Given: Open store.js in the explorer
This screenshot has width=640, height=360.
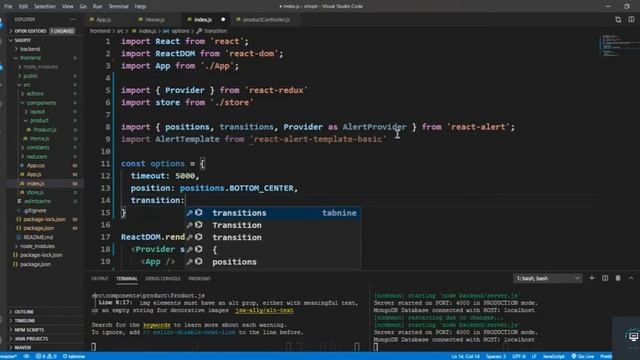Looking at the screenshot, I should pos(35,193).
